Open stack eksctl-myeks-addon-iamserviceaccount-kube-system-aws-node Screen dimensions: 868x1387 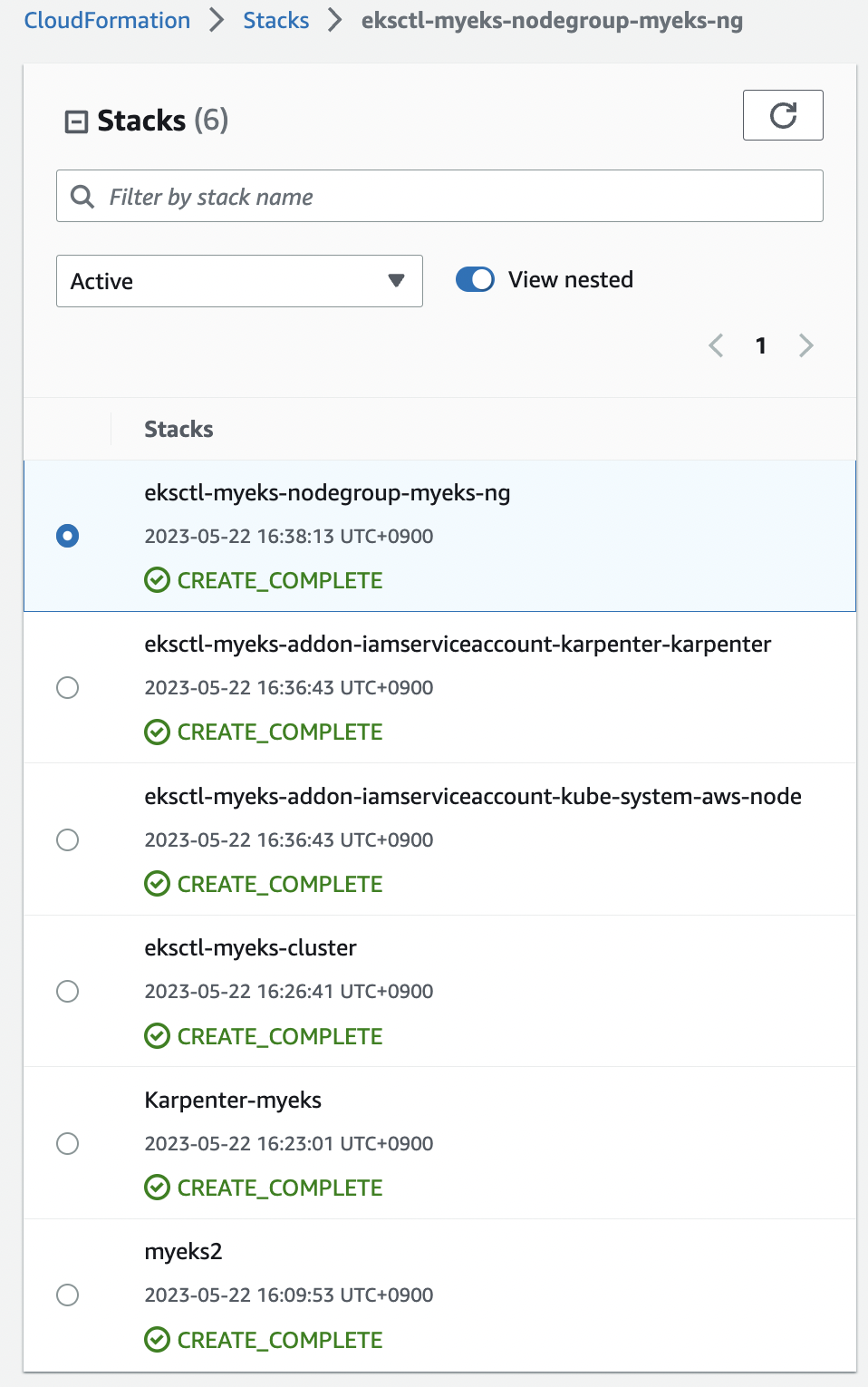click(x=473, y=797)
